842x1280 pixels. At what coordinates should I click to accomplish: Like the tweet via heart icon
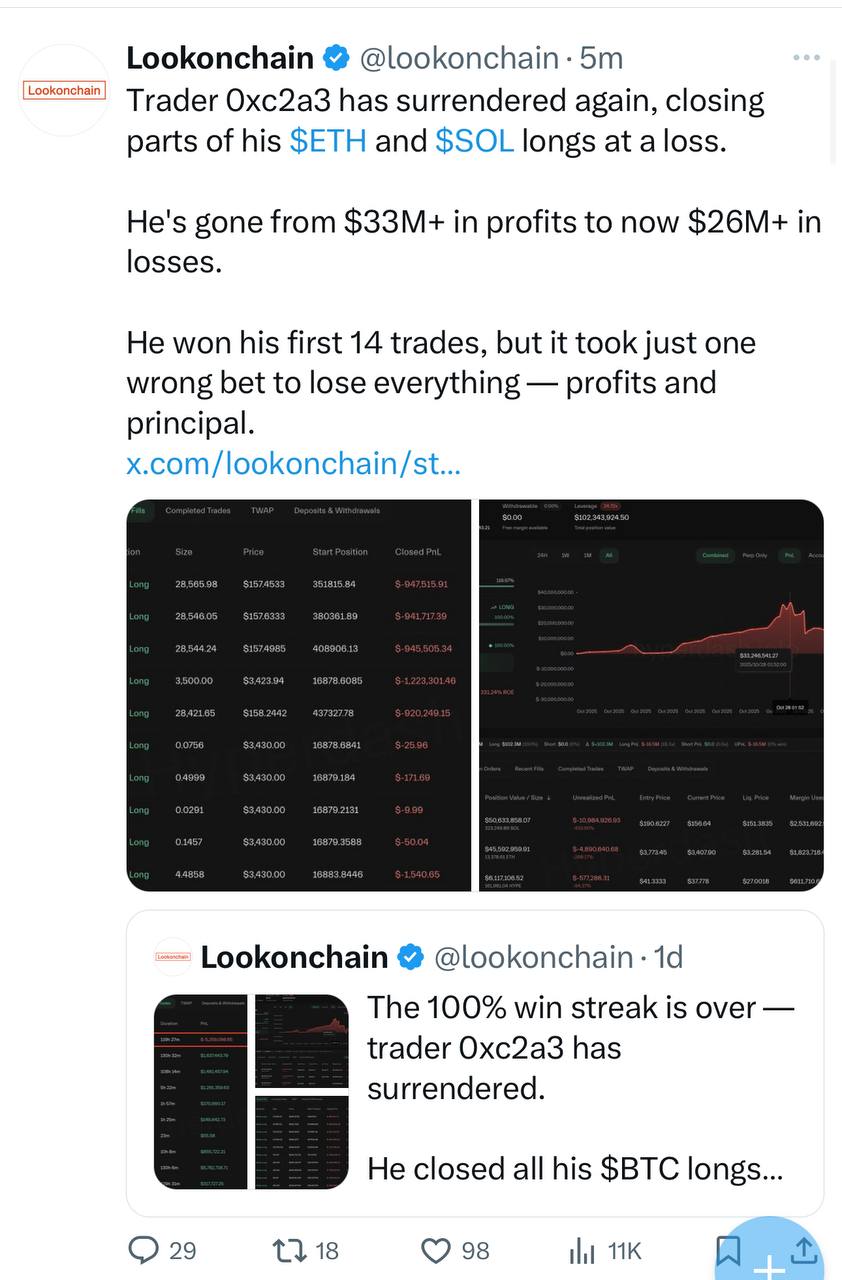pyautogui.click(x=436, y=1249)
